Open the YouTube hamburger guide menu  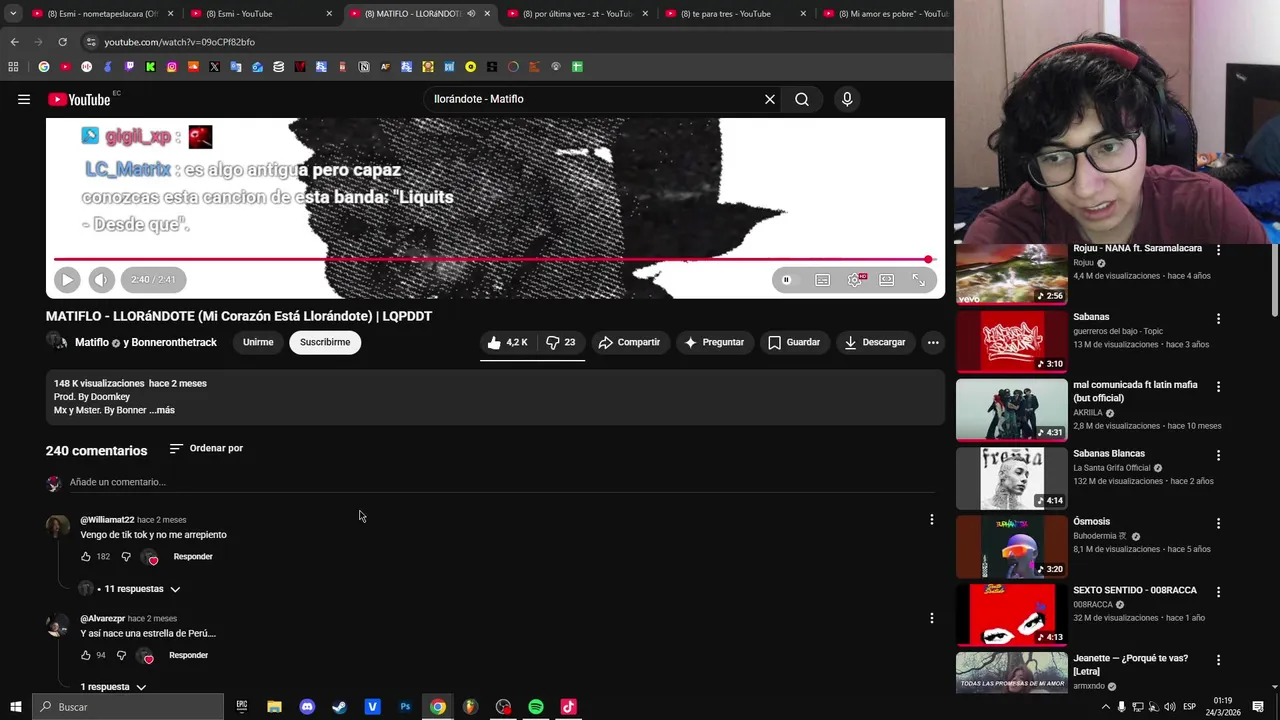24,99
